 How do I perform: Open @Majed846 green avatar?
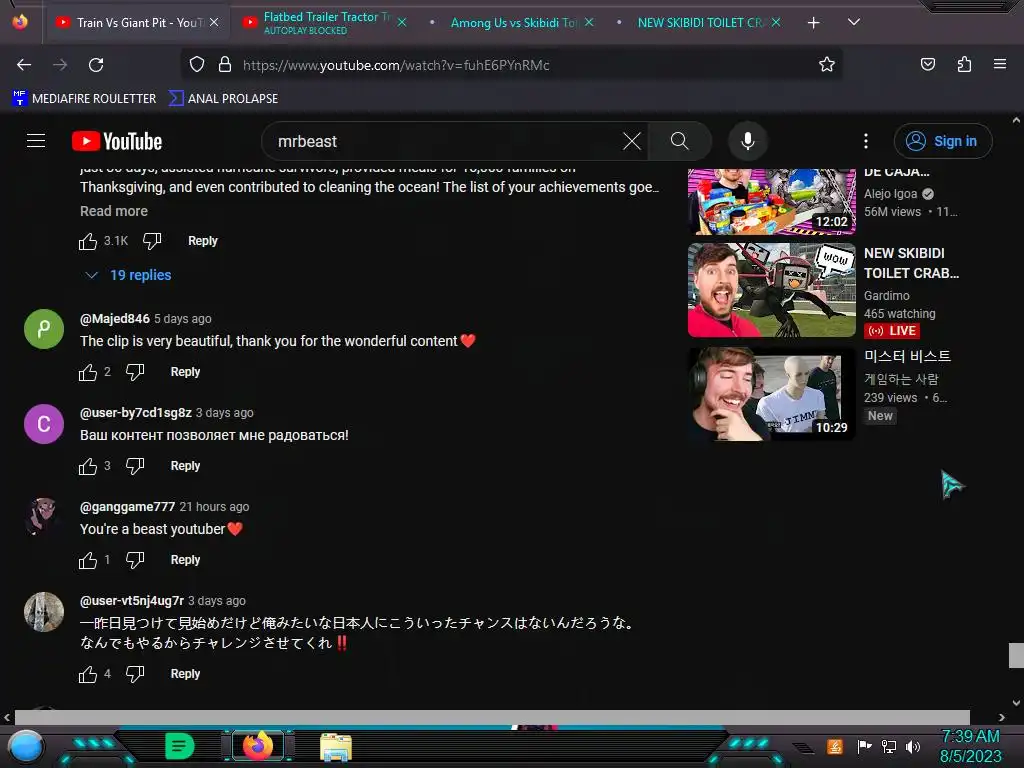pyautogui.click(x=44, y=328)
